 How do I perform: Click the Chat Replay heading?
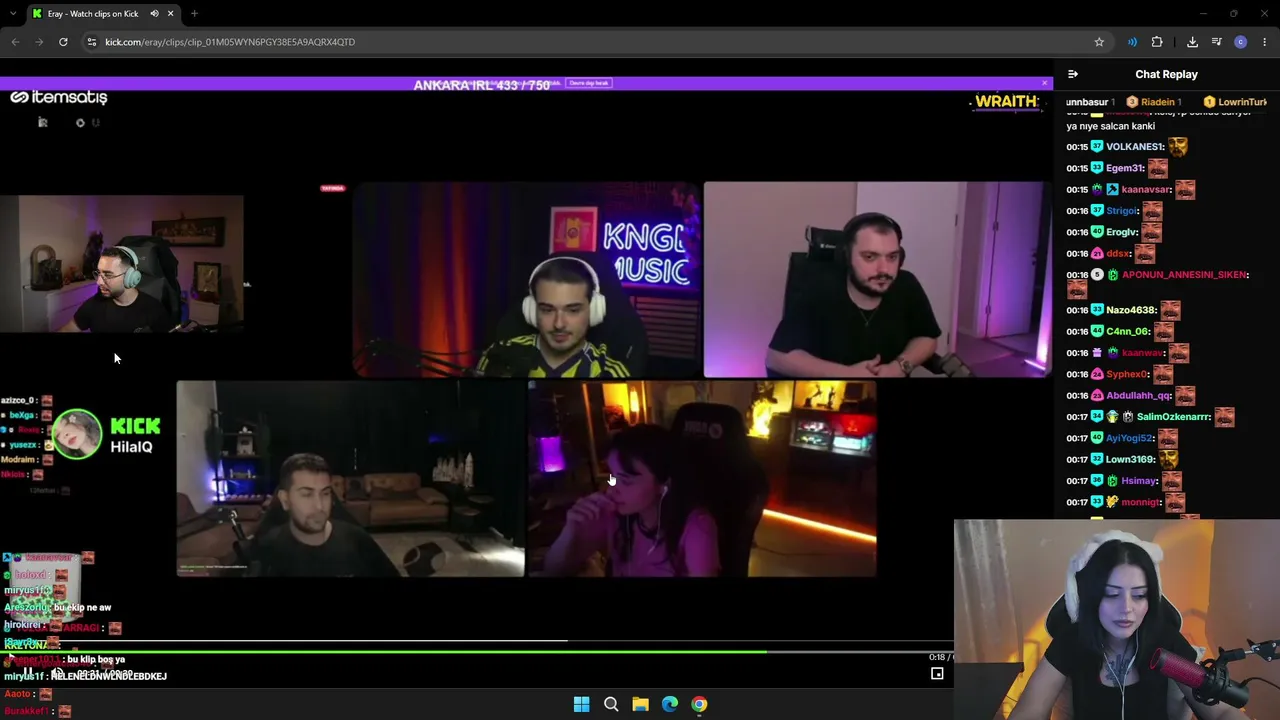coord(1166,74)
